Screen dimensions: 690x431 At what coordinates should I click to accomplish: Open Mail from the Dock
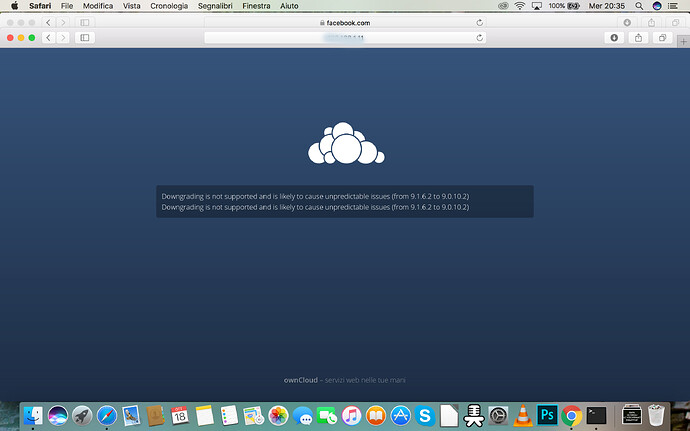[131, 415]
